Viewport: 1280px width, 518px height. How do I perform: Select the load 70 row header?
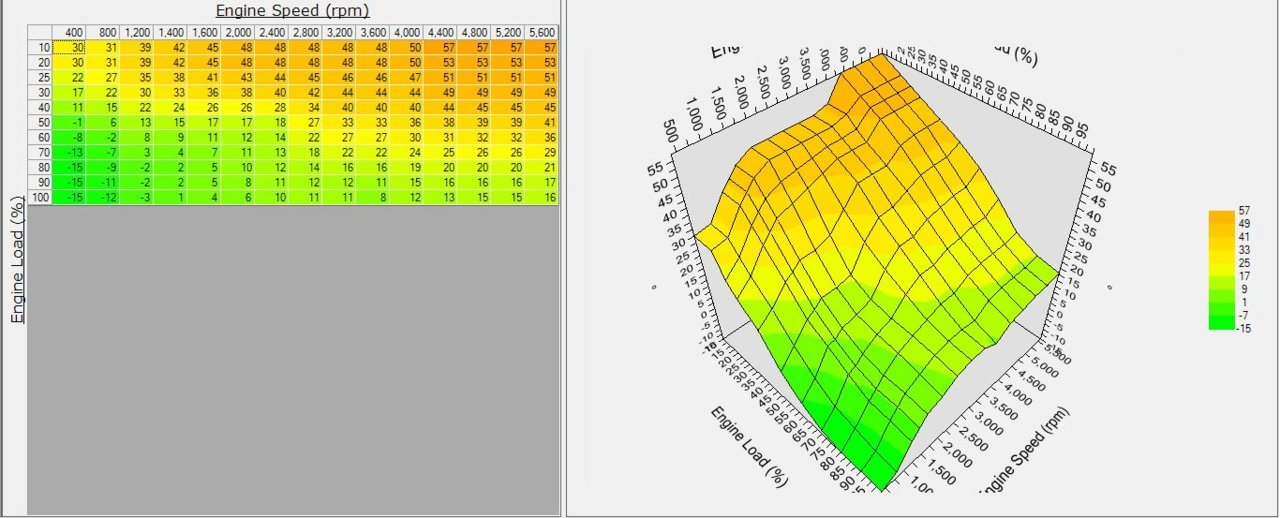click(40, 152)
